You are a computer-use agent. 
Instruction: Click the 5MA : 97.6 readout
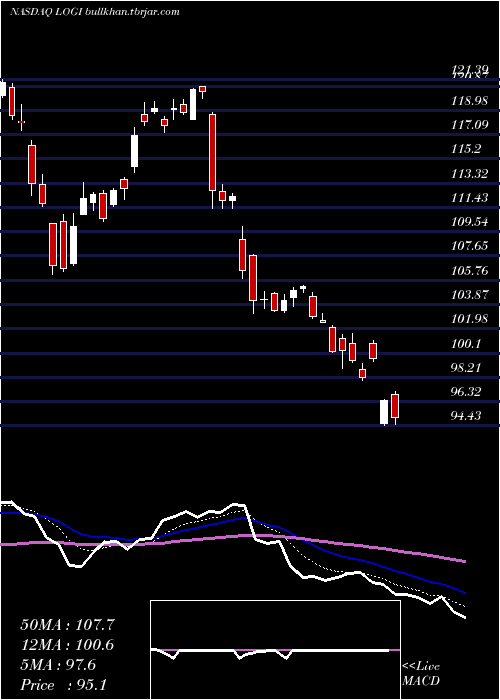(58, 665)
